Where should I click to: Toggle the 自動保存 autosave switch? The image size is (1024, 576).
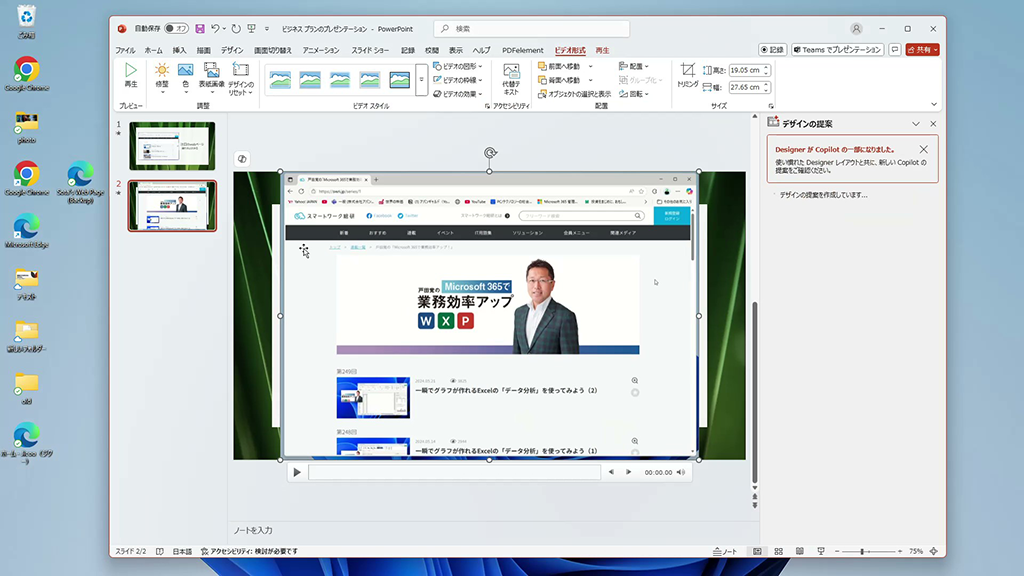[x=176, y=29]
